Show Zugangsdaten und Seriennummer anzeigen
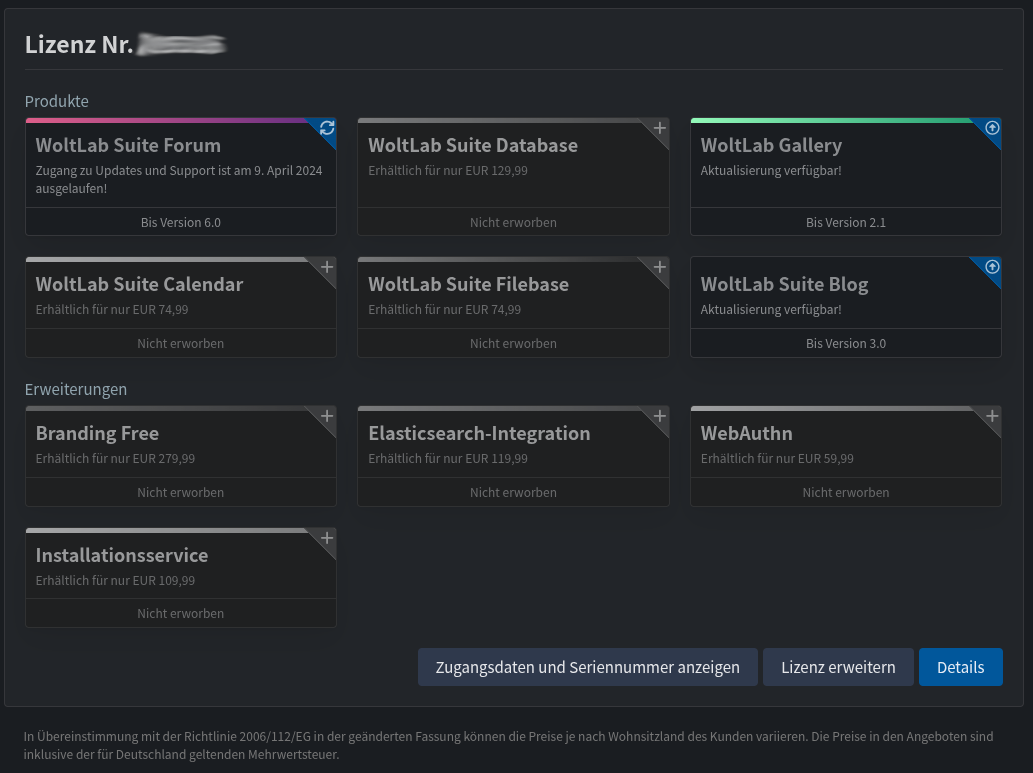 pyautogui.click(x=587, y=667)
